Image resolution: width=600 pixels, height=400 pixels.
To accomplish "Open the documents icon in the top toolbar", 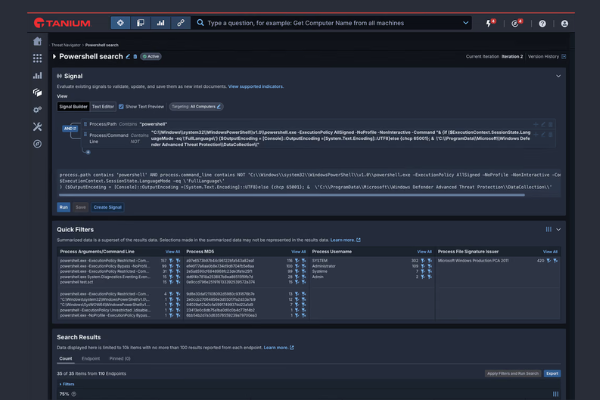I will tap(140, 23).
